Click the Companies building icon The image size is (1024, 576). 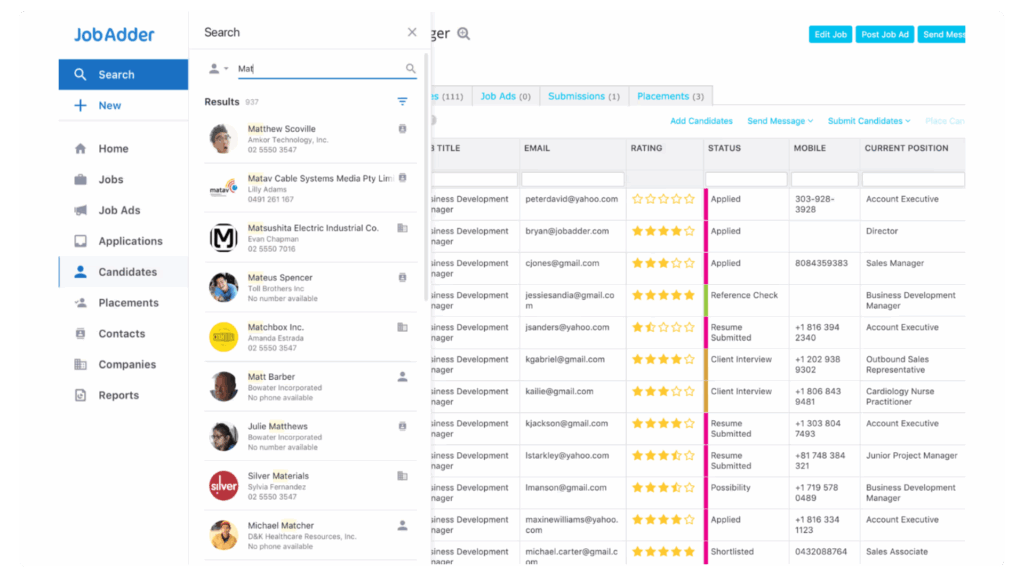tap(80, 365)
